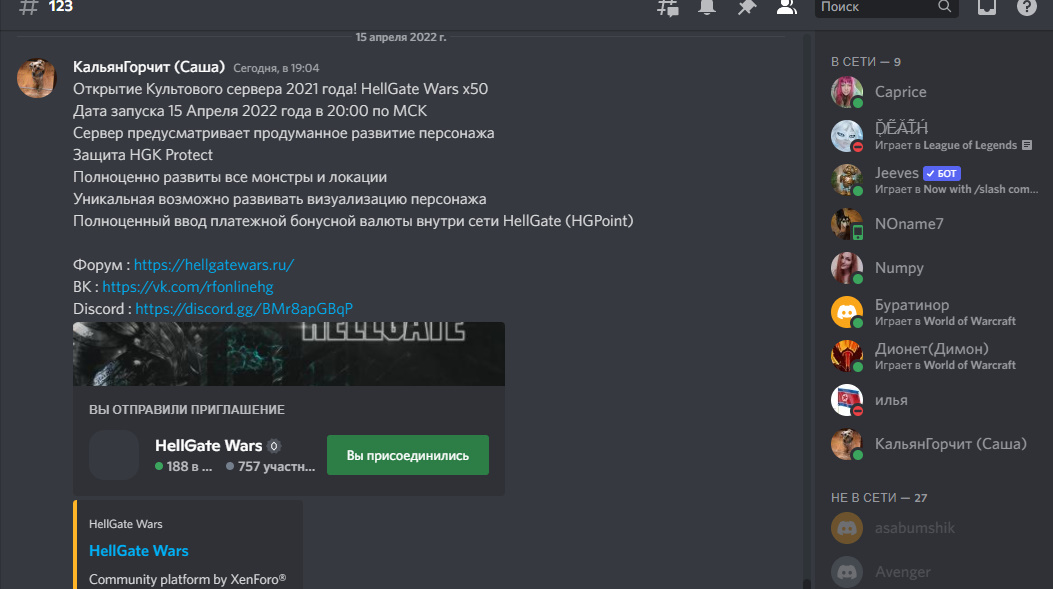Click small 'HellGate Wars' embed provider text
Image resolution: width=1053 pixels, height=589 pixels.
coord(126,524)
